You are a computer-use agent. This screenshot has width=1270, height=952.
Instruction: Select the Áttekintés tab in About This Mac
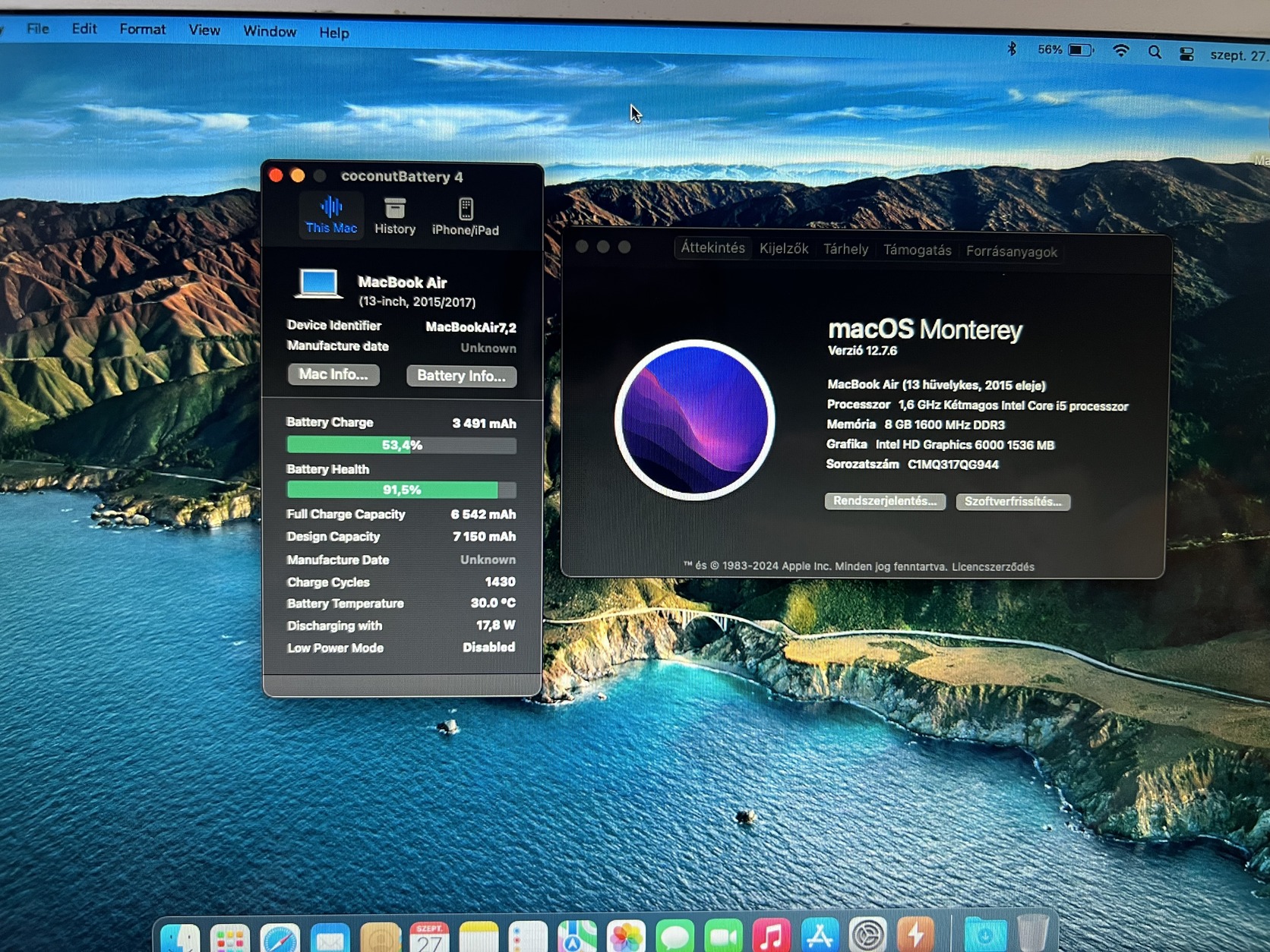tap(712, 247)
